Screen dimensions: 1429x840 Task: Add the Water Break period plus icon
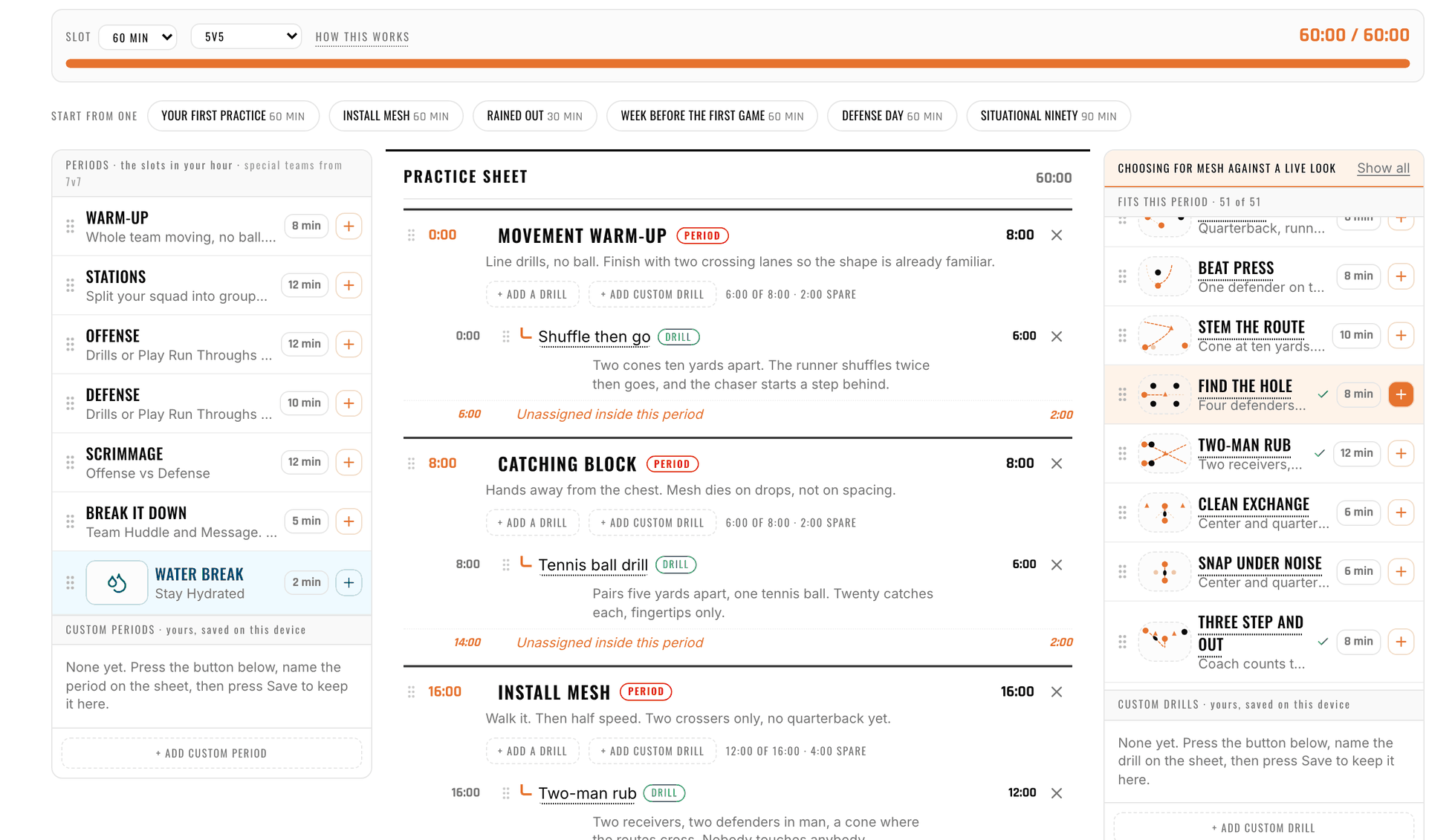[349, 582]
